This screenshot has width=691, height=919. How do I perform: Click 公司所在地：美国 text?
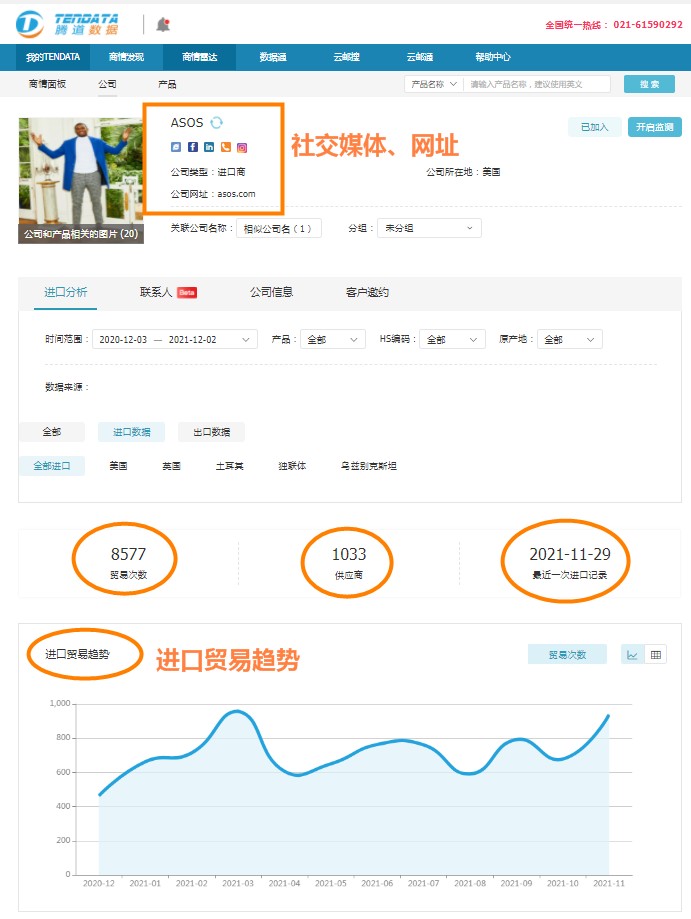click(x=463, y=172)
